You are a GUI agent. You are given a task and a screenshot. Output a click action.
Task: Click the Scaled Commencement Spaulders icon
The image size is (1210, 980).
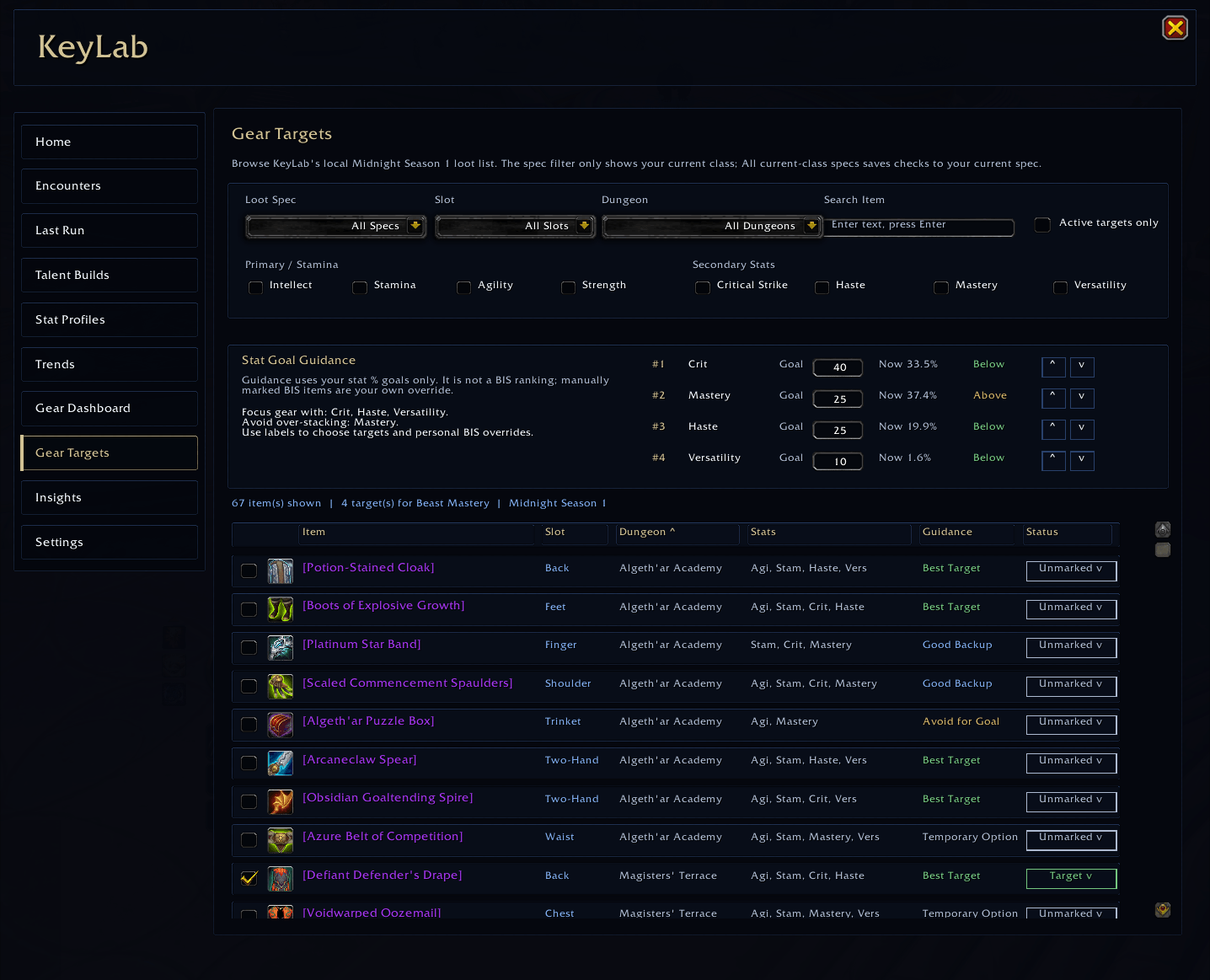[280, 686]
